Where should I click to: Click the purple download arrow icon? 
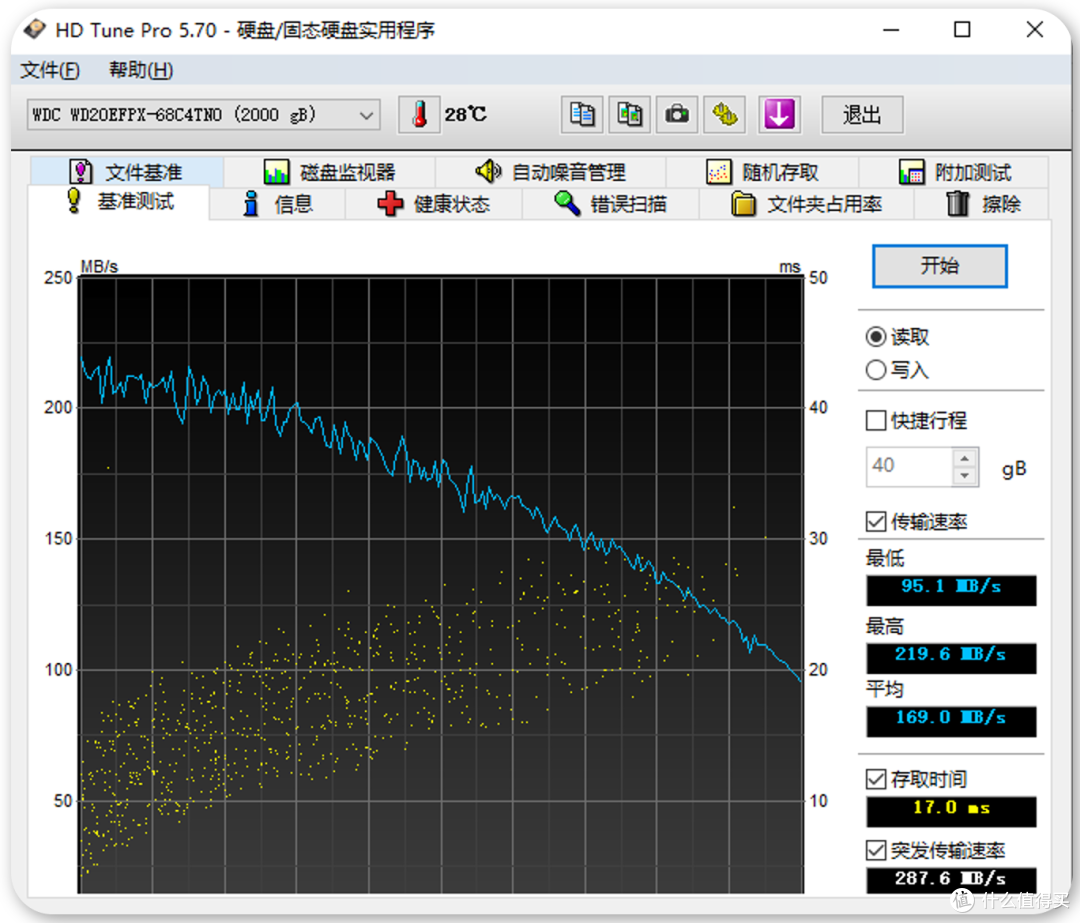click(779, 114)
